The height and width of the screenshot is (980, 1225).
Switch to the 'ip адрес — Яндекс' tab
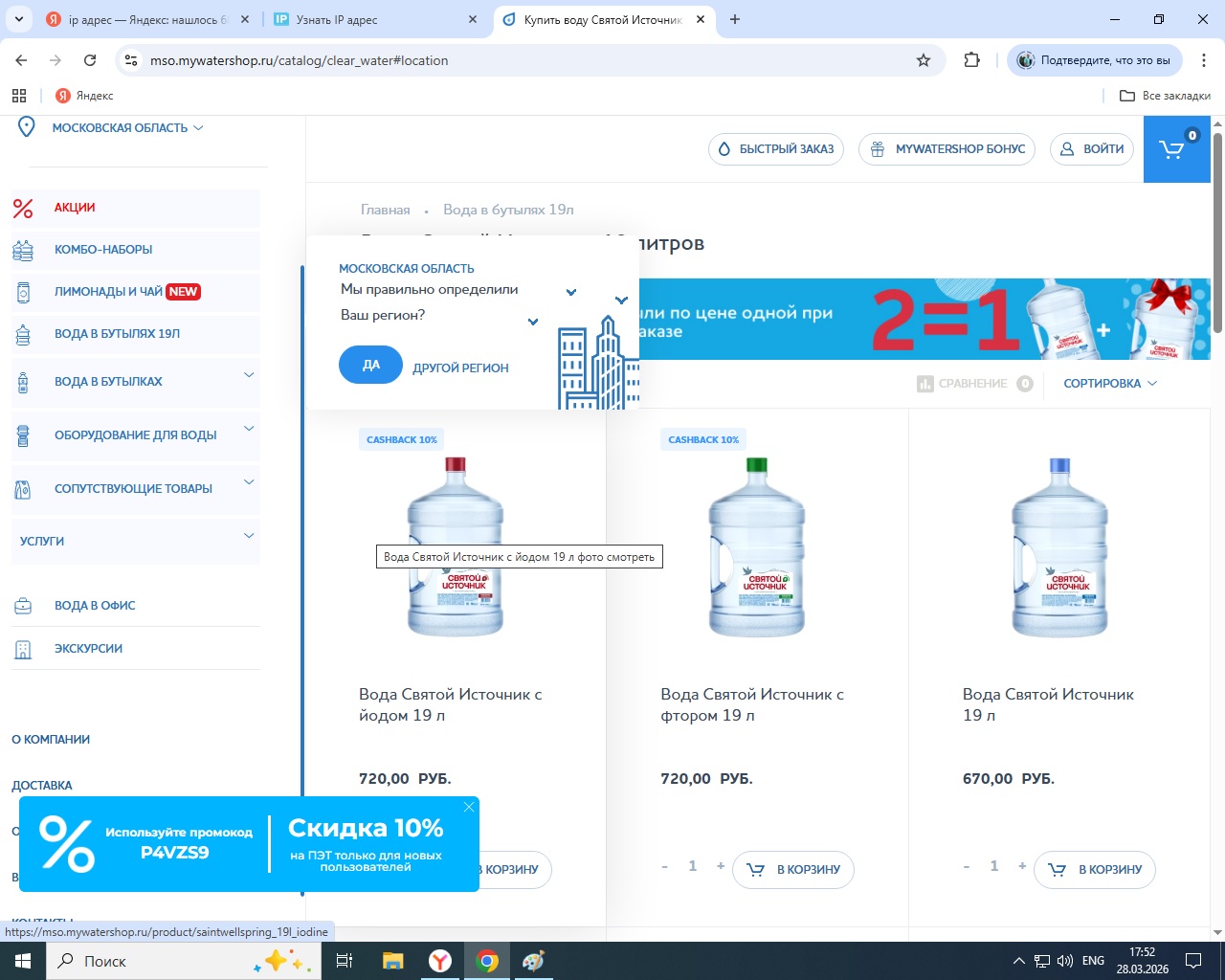[148, 19]
